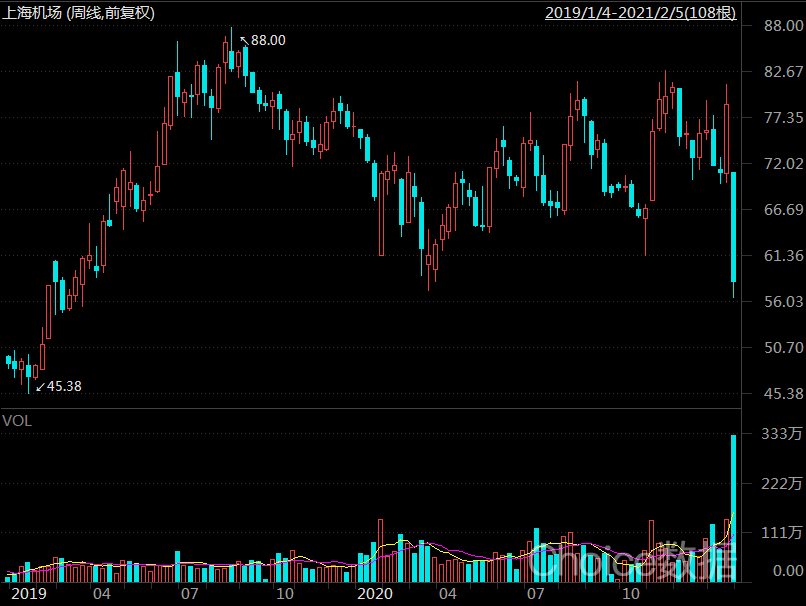Click the 88.00 price axis label
This screenshot has height=606, width=806.
click(776, 26)
